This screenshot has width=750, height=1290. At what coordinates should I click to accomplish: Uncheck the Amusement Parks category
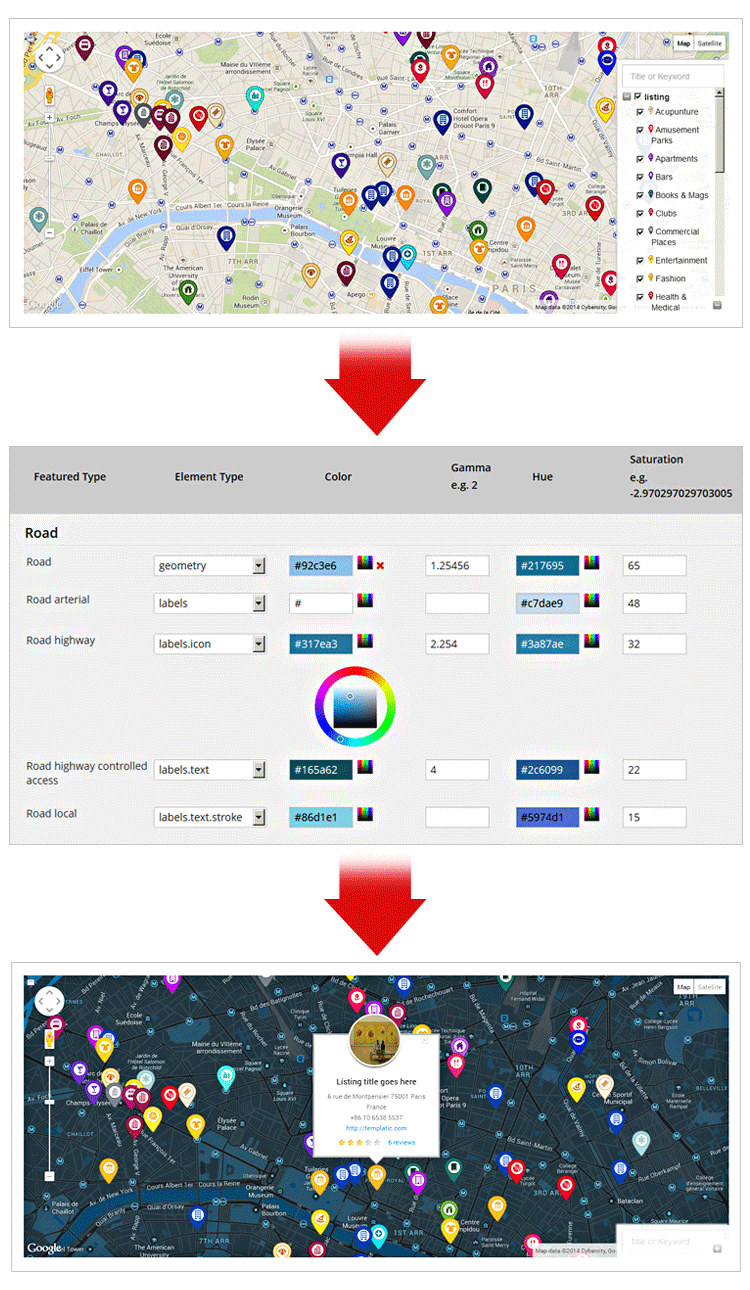point(640,130)
